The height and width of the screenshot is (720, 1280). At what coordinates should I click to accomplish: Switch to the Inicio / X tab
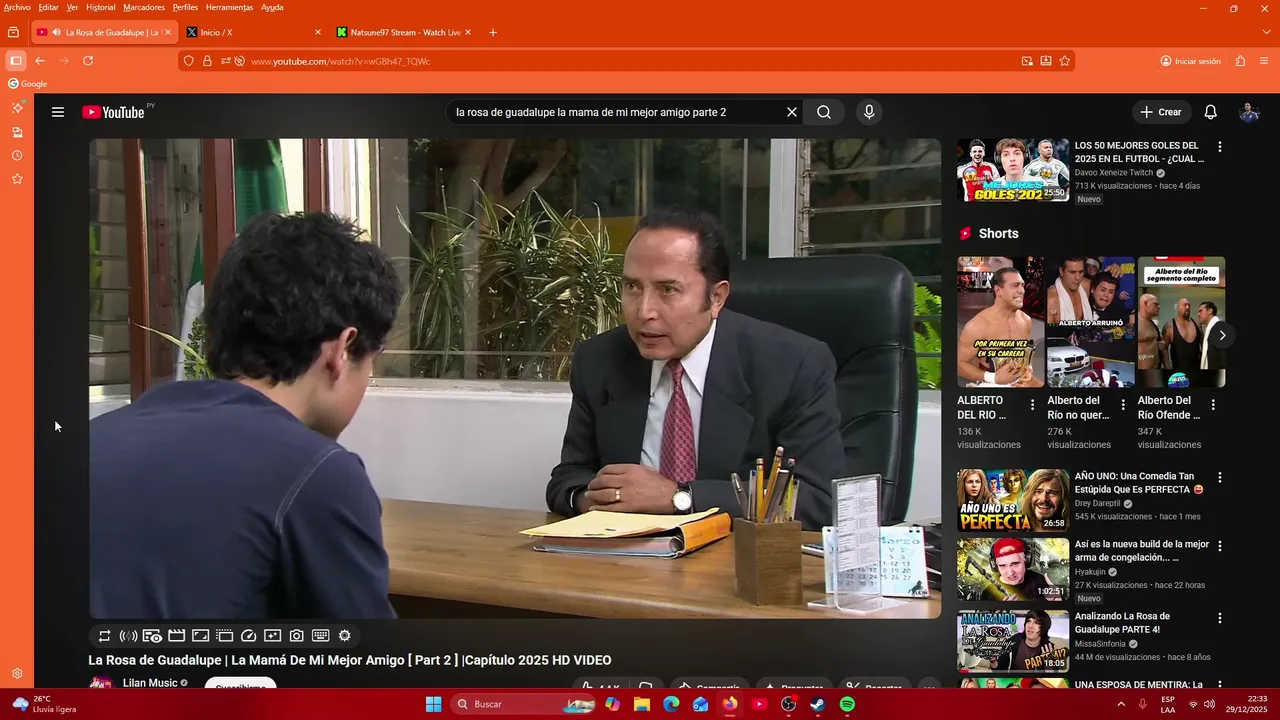point(255,32)
